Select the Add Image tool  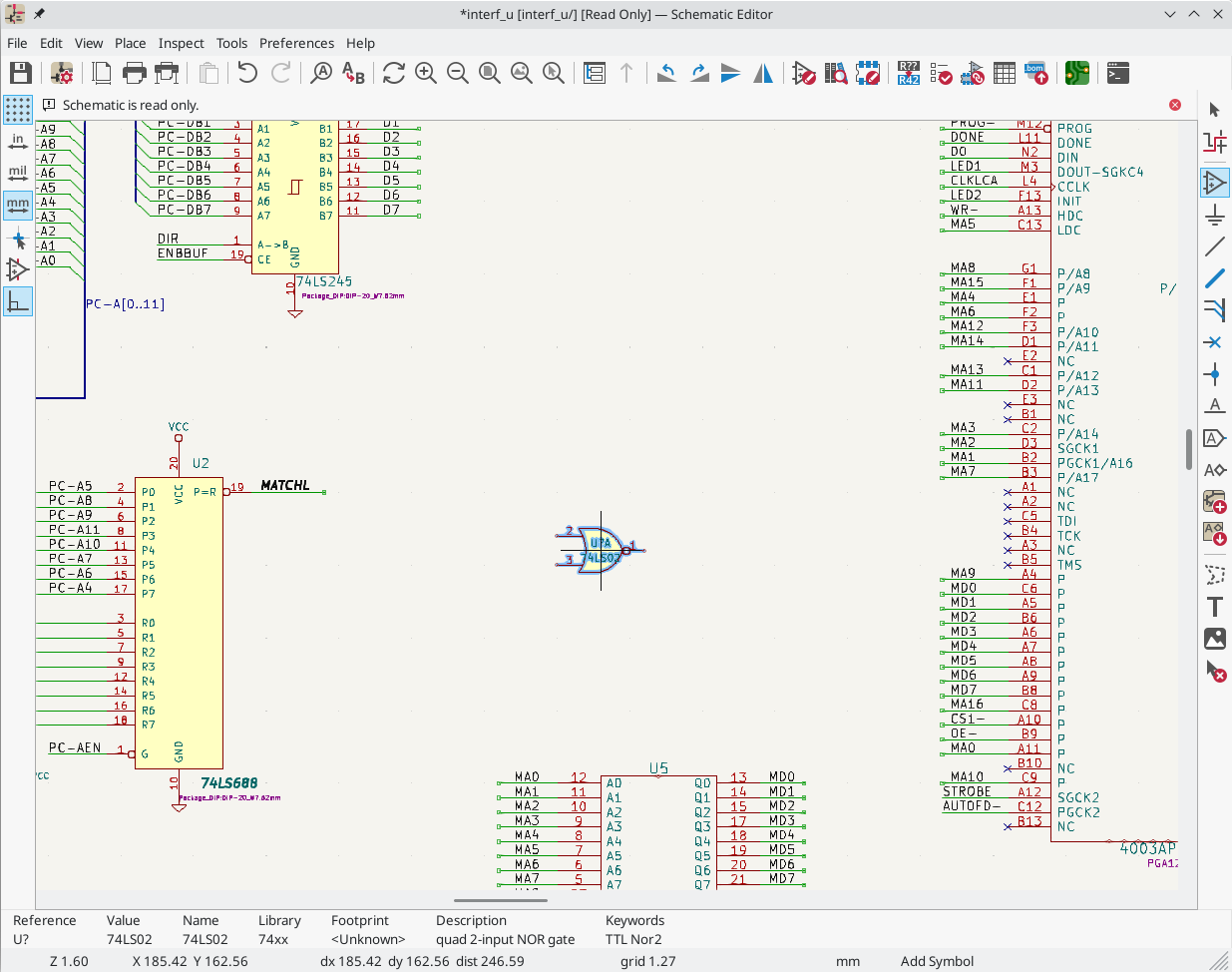(1215, 639)
